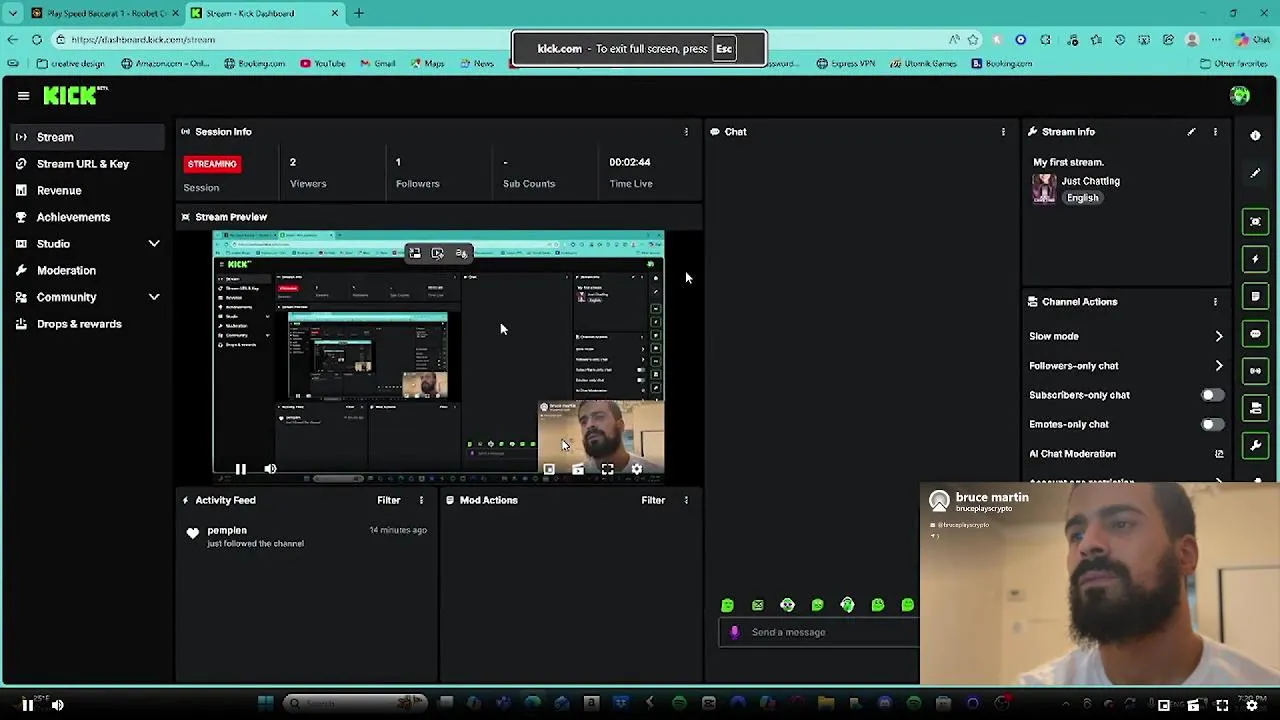Click the info circle icon in right rail
Image resolution: width=1280 pixels, height=720 pixels.
pos(1256,135)
